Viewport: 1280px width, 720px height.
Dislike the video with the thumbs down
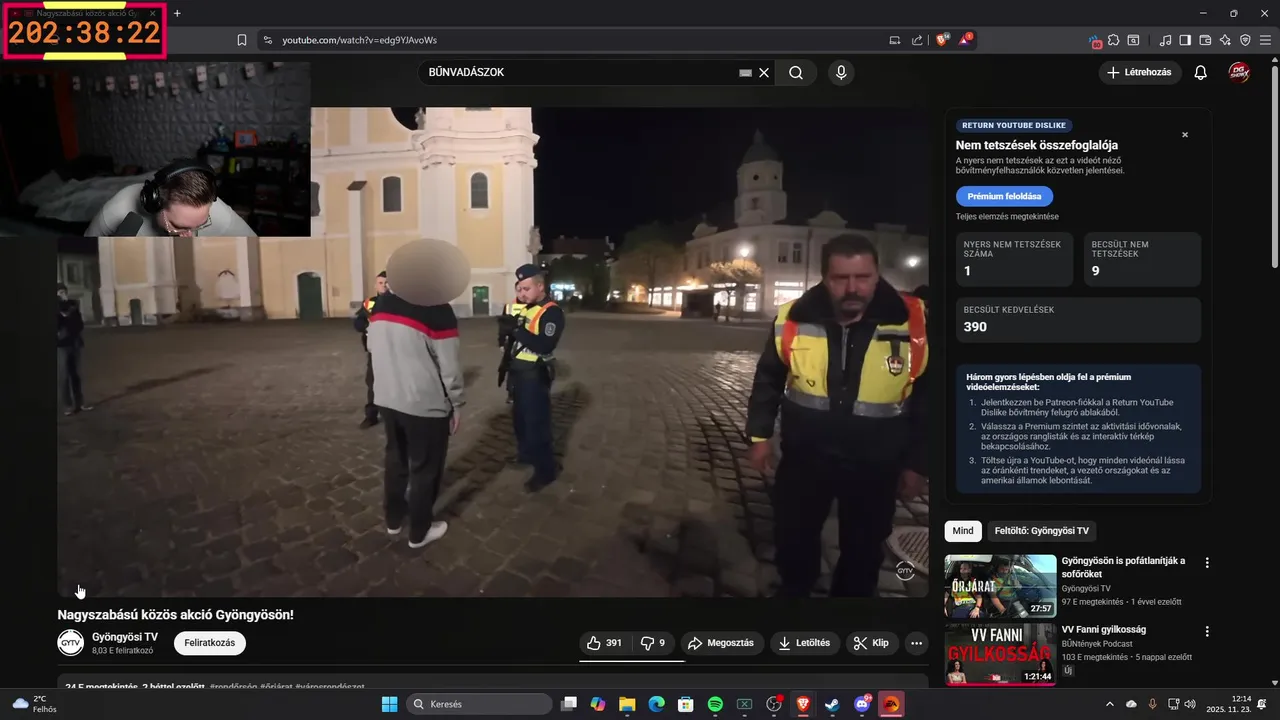653,643
